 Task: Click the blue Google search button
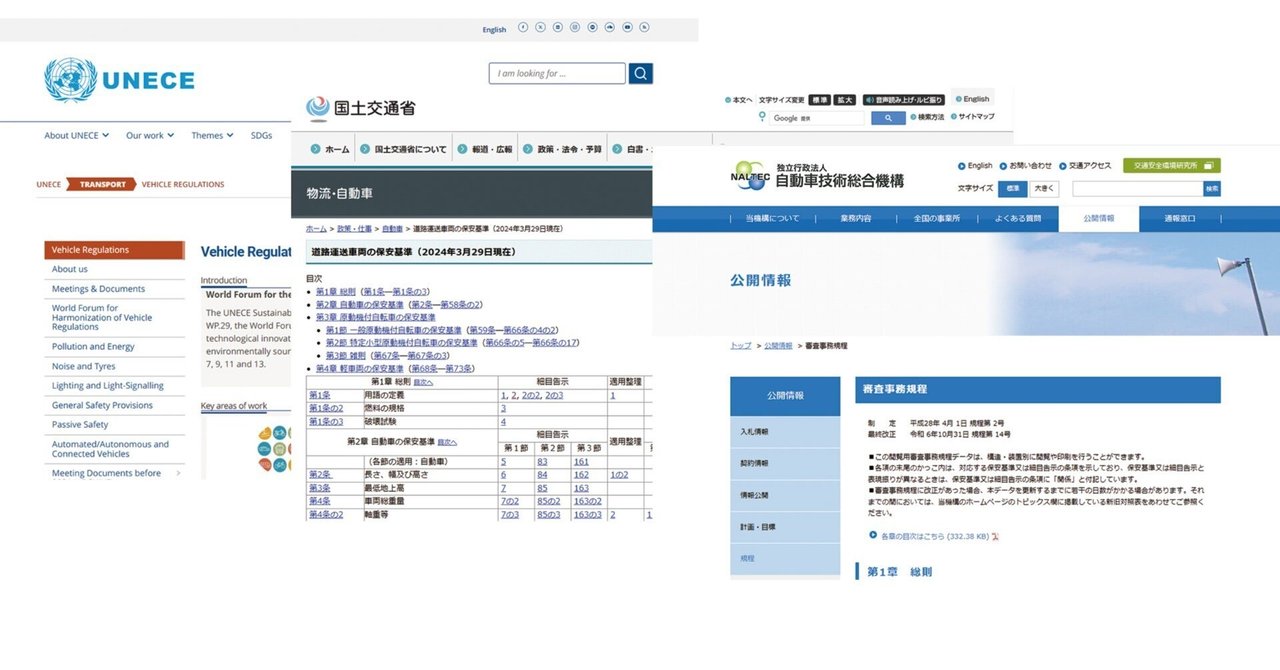(x=888, y=118)
